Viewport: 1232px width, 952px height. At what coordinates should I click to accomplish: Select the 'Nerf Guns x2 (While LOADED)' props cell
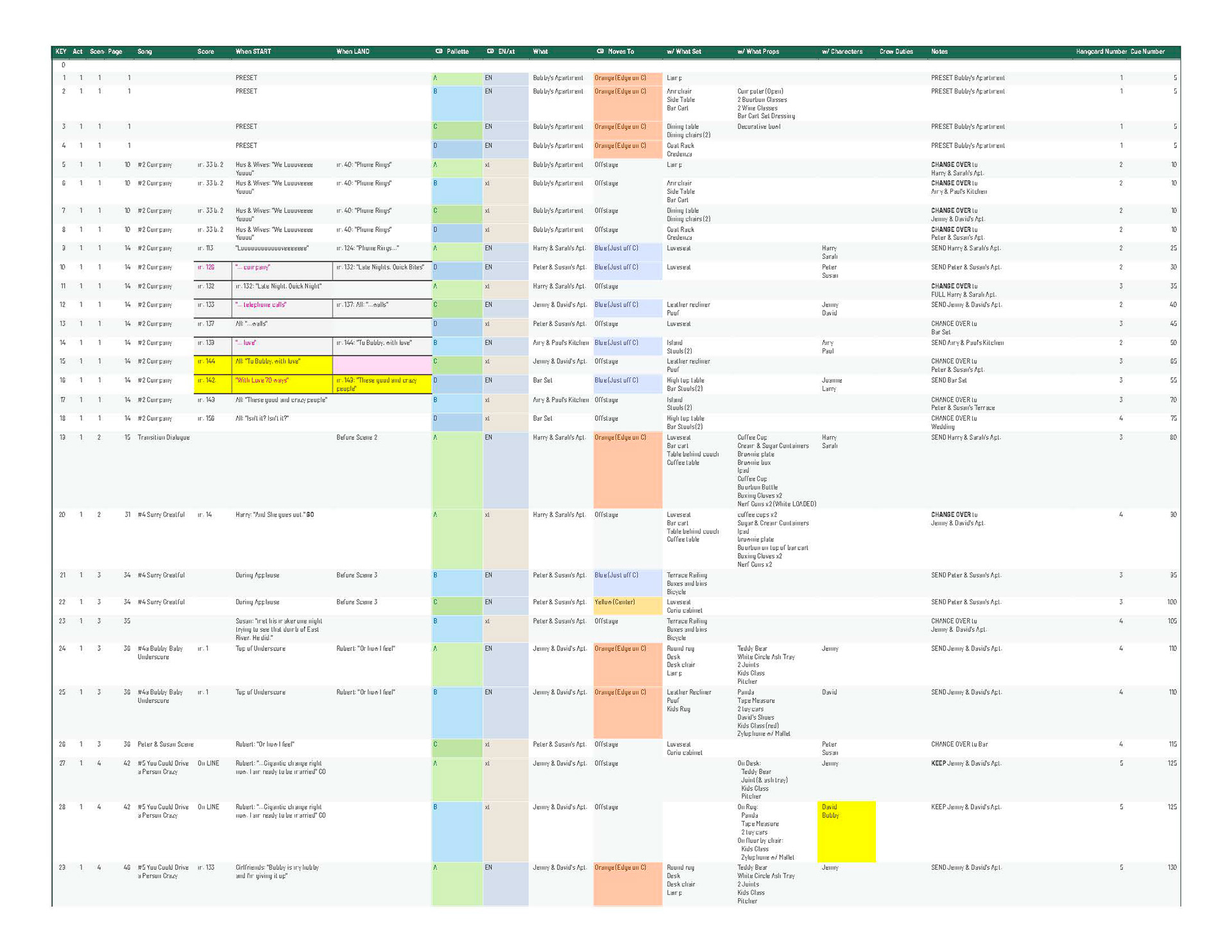[776, 504]
